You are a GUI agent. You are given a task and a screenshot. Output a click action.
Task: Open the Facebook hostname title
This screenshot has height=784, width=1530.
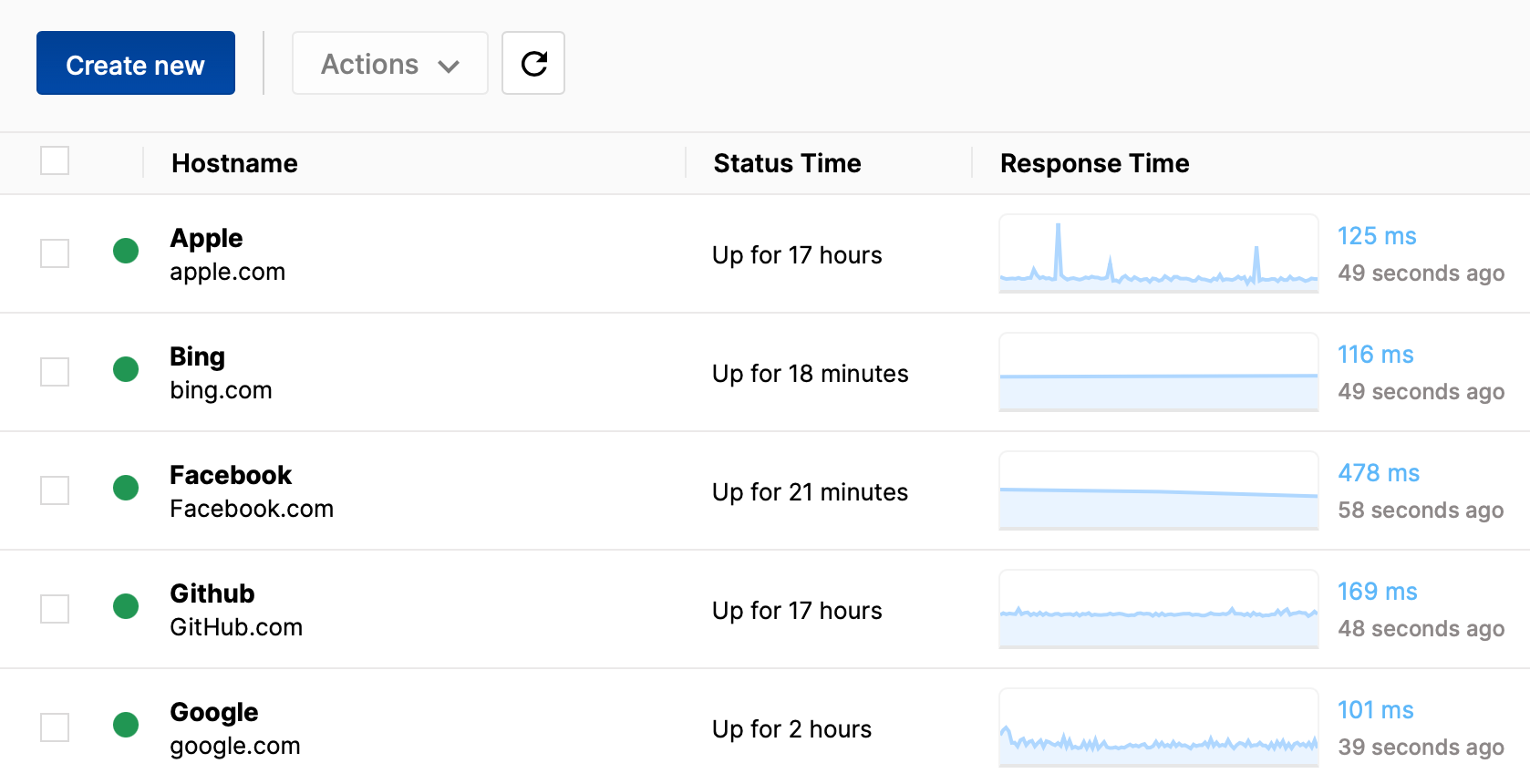point(231,475)
